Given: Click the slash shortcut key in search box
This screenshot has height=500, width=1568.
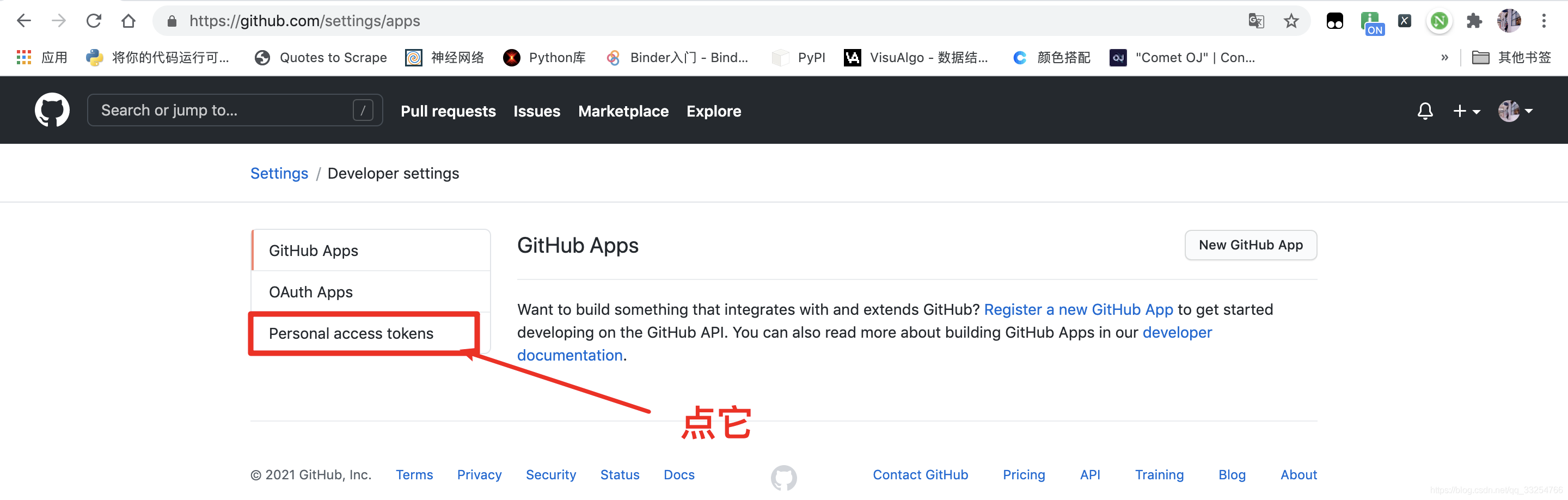Looking at the screenshot, I should coord(363,110).
